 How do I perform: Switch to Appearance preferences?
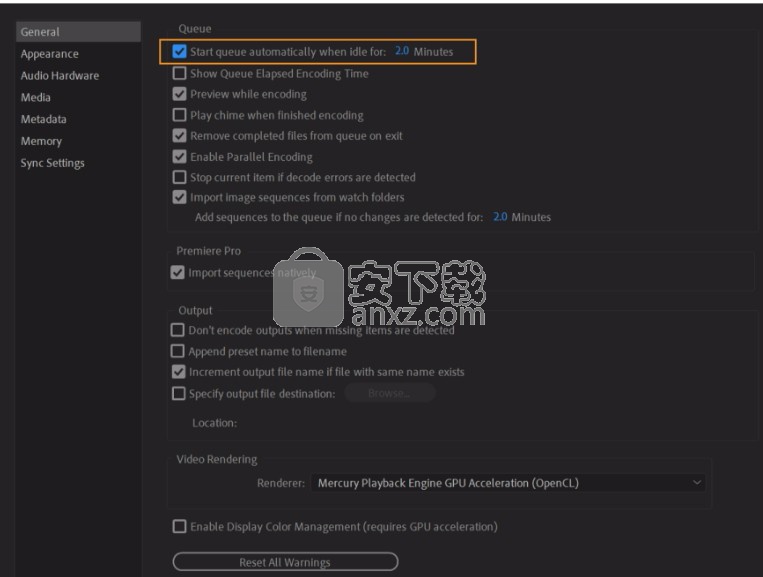pyautogui.click(x=49, y=54)
